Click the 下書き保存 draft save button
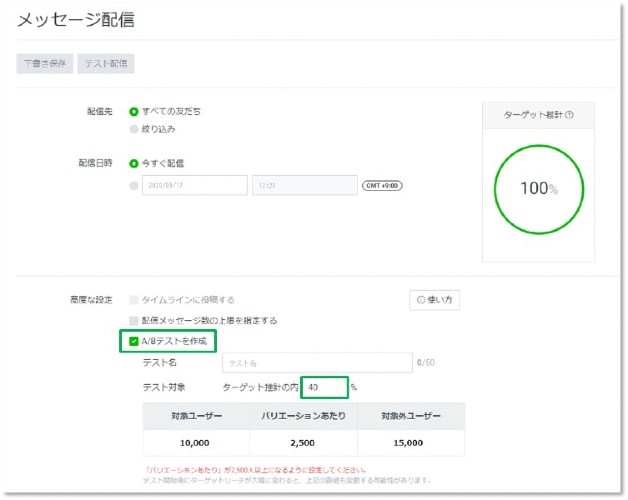This screenshot has width=628, height=500. (x=45, y=63)
